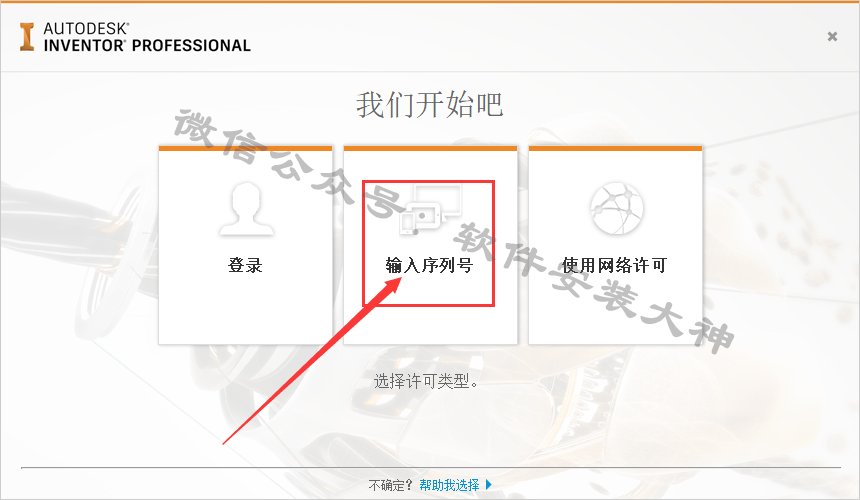Viewport: 860px width, 500px height.
Task: Click the network globe icon above 使用网络许可
Action: point(616,208)
